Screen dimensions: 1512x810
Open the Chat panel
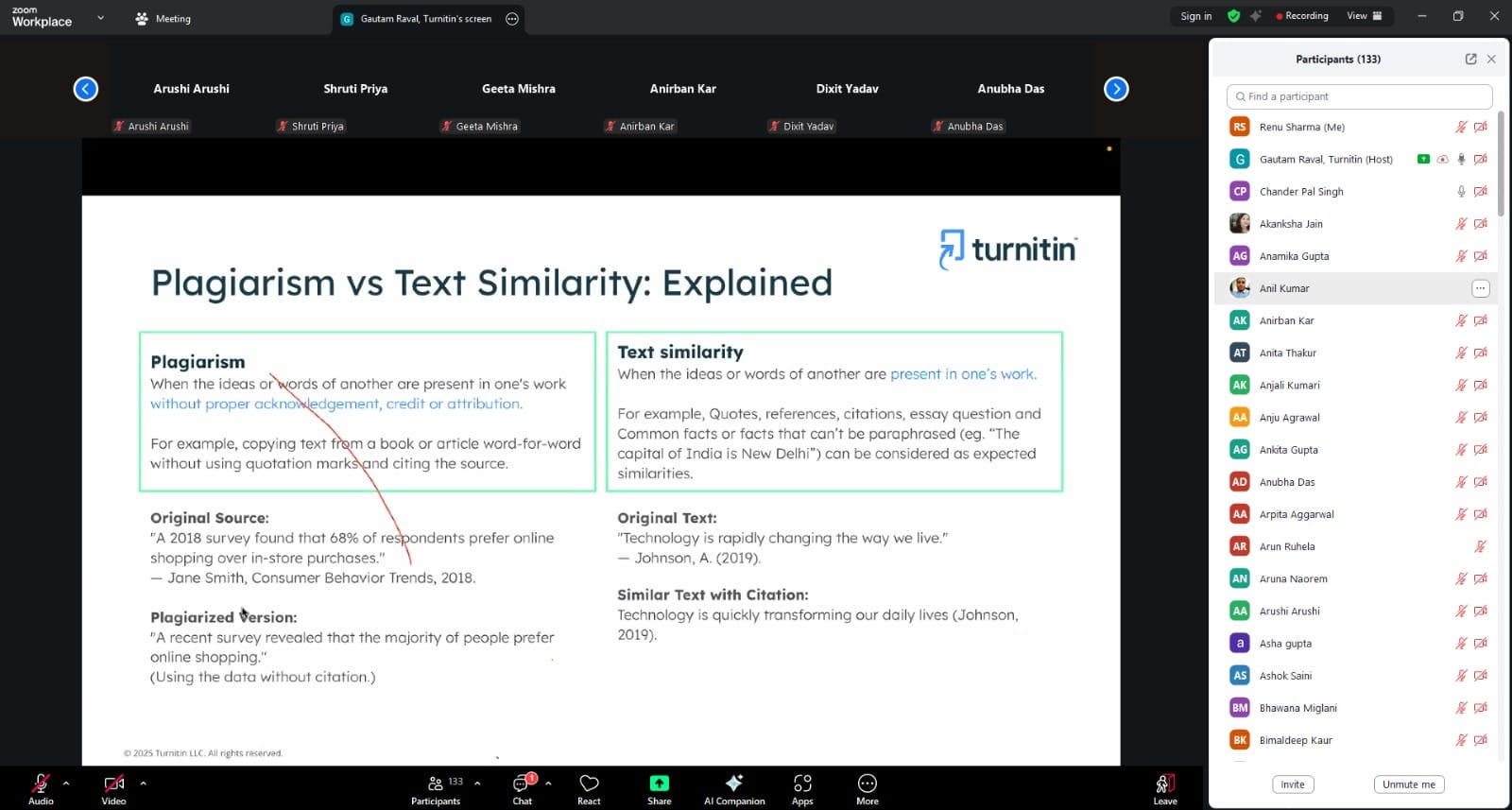point(523,784)
